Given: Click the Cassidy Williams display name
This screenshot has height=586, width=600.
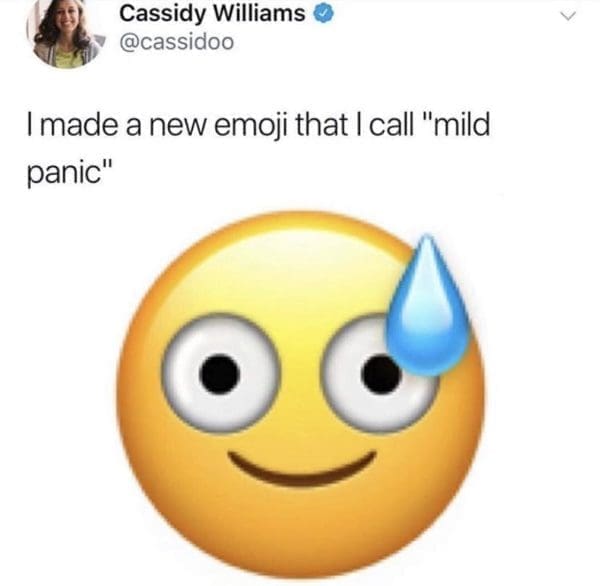Looking at the screenshot, I should [x=212, y=14].
